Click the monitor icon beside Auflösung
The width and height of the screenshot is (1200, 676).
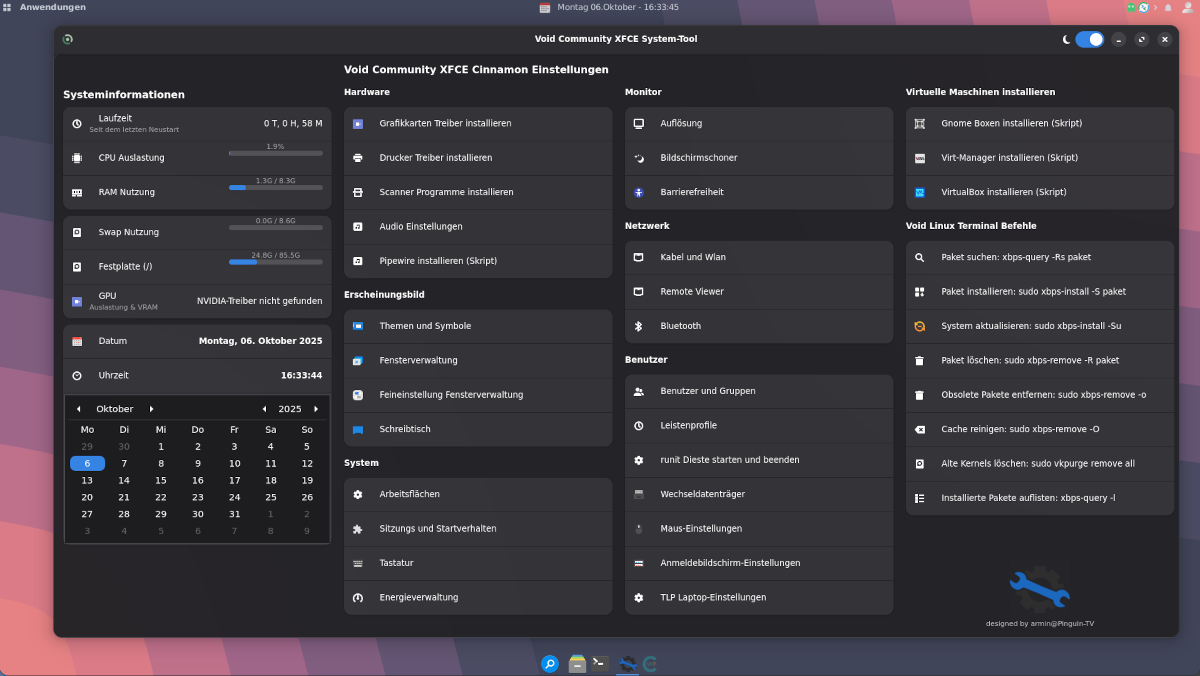tap(638, 124)
